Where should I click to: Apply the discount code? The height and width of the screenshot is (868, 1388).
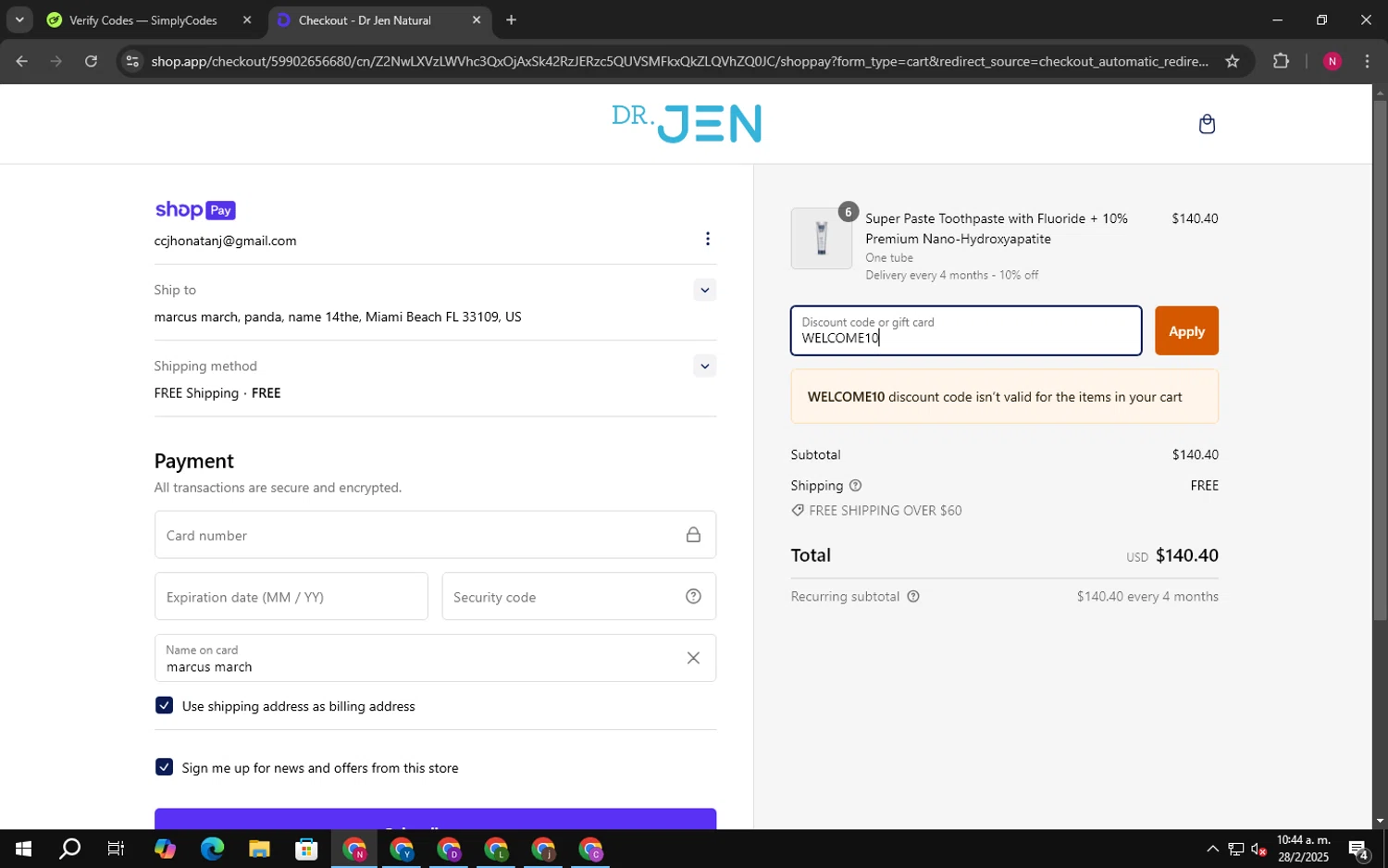click(x=1186, y=330)
